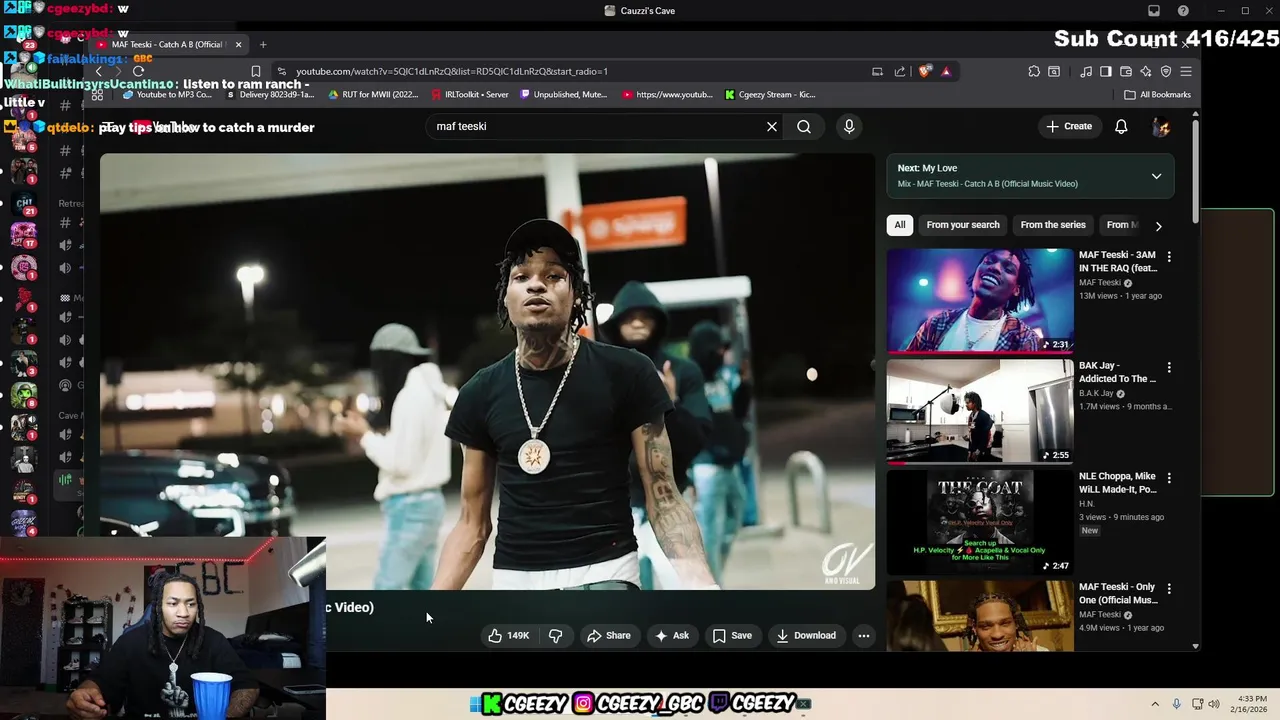Play the BAK Jay Addicted To The thumbnail
This screenshot has width=1280, height=720.
click(980, 412)
